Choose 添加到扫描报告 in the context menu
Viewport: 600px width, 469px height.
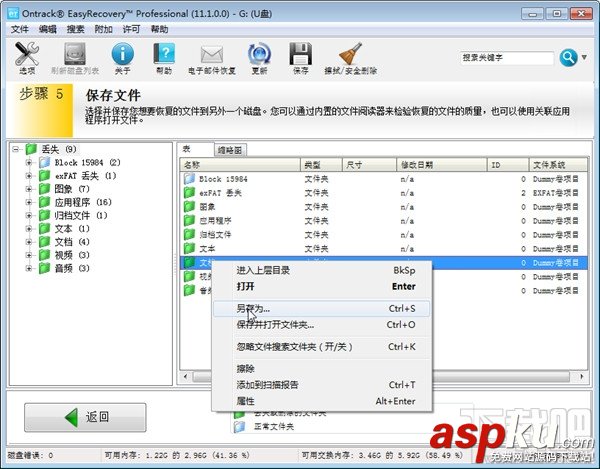pos(321,385)
